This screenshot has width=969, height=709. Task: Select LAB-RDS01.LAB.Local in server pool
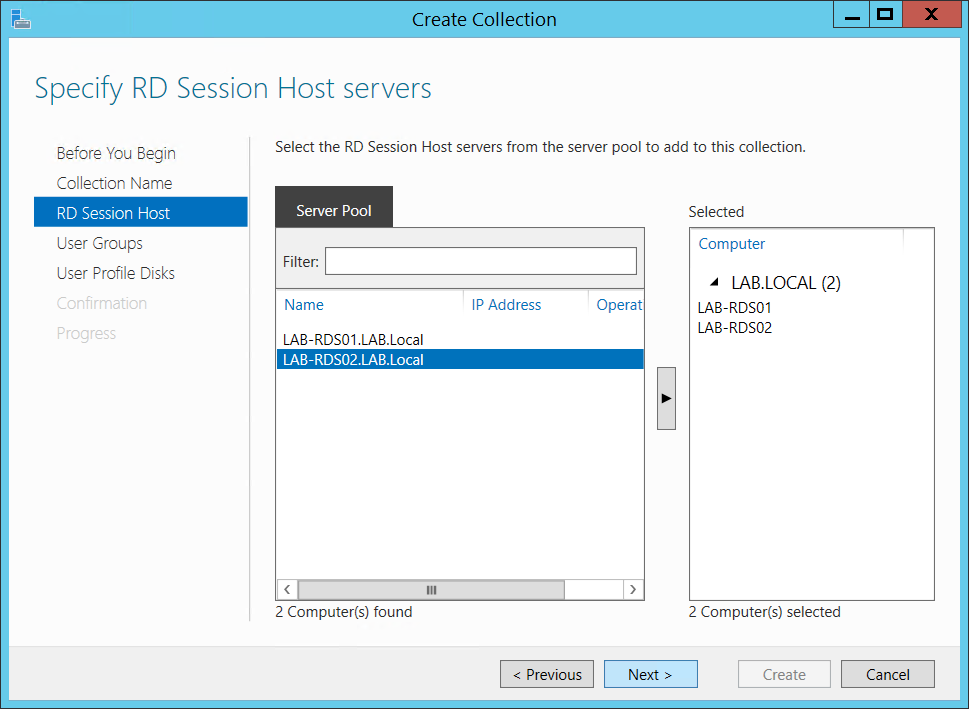pyautogui.click(x=353, y=340)
